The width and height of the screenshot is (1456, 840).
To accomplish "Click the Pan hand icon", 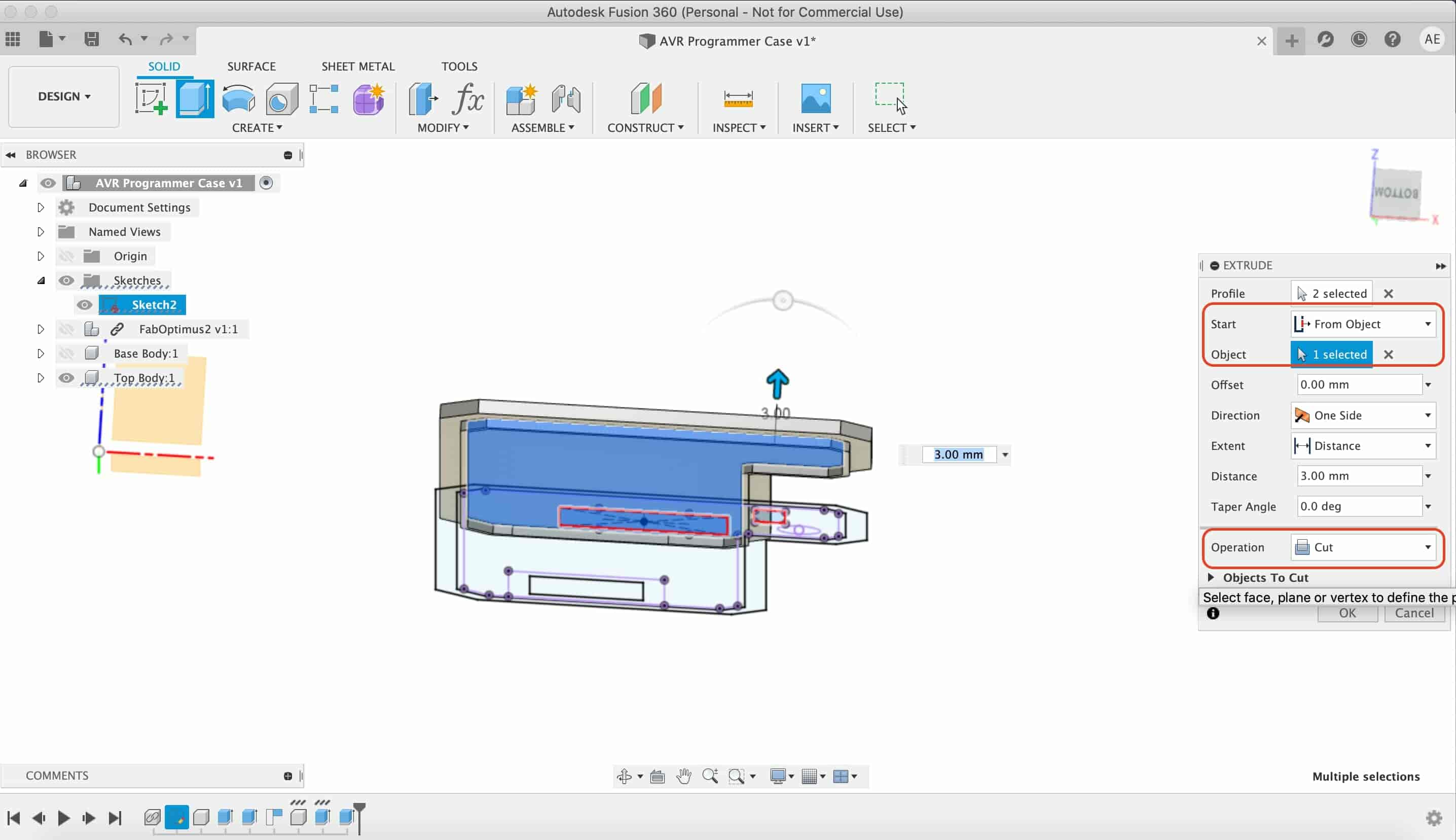I will (x=683, y=777).
